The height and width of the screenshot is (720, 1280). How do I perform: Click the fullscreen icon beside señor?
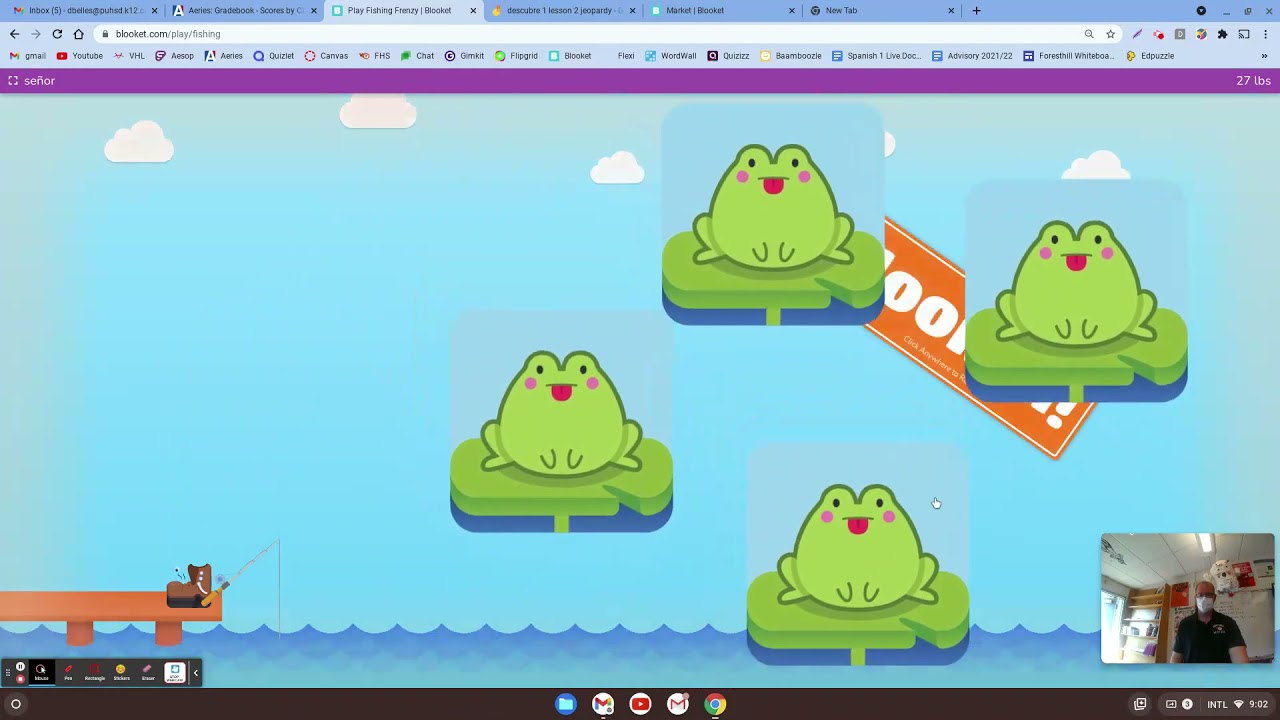click(x=13, y=80)
